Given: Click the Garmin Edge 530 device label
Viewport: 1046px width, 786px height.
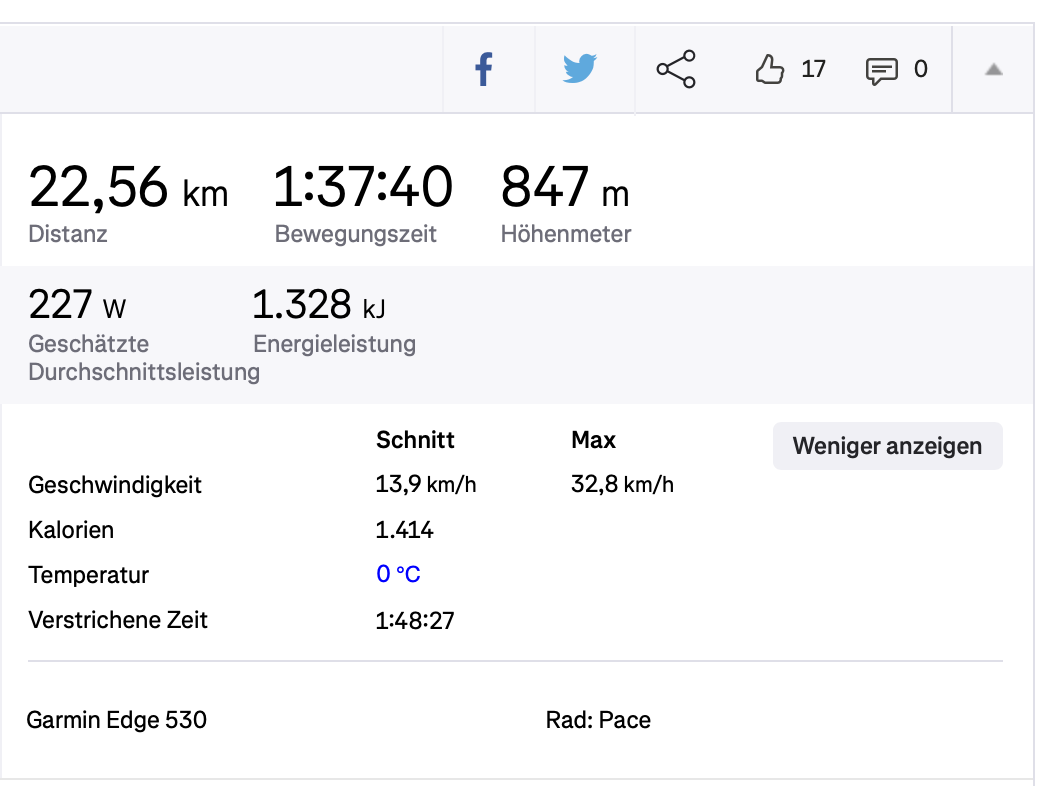Looking at the screenshot, I should coord(116,720).
